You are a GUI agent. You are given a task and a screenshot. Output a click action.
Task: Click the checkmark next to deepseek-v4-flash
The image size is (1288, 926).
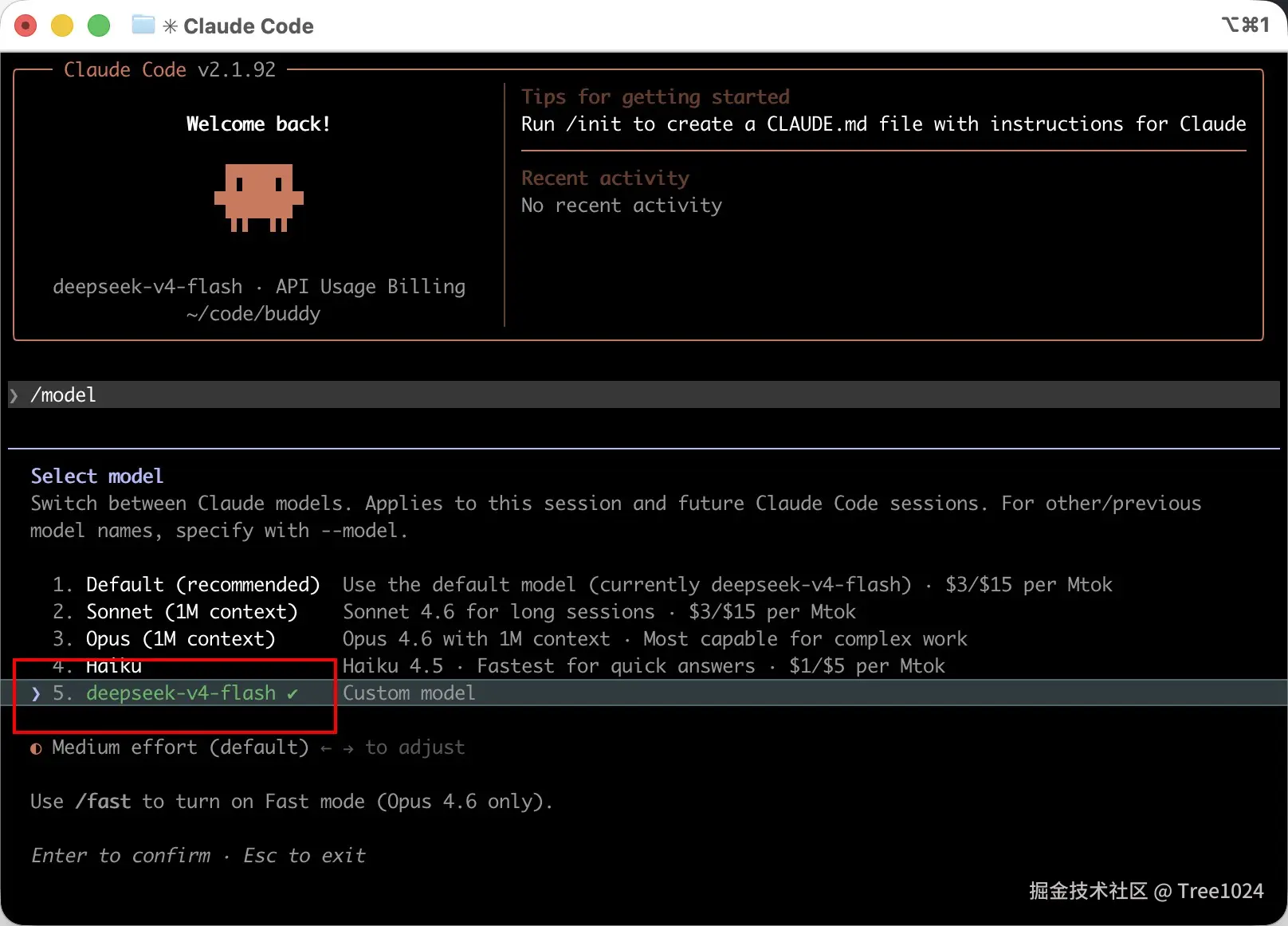pyautogui.click(x=293, y=693)
